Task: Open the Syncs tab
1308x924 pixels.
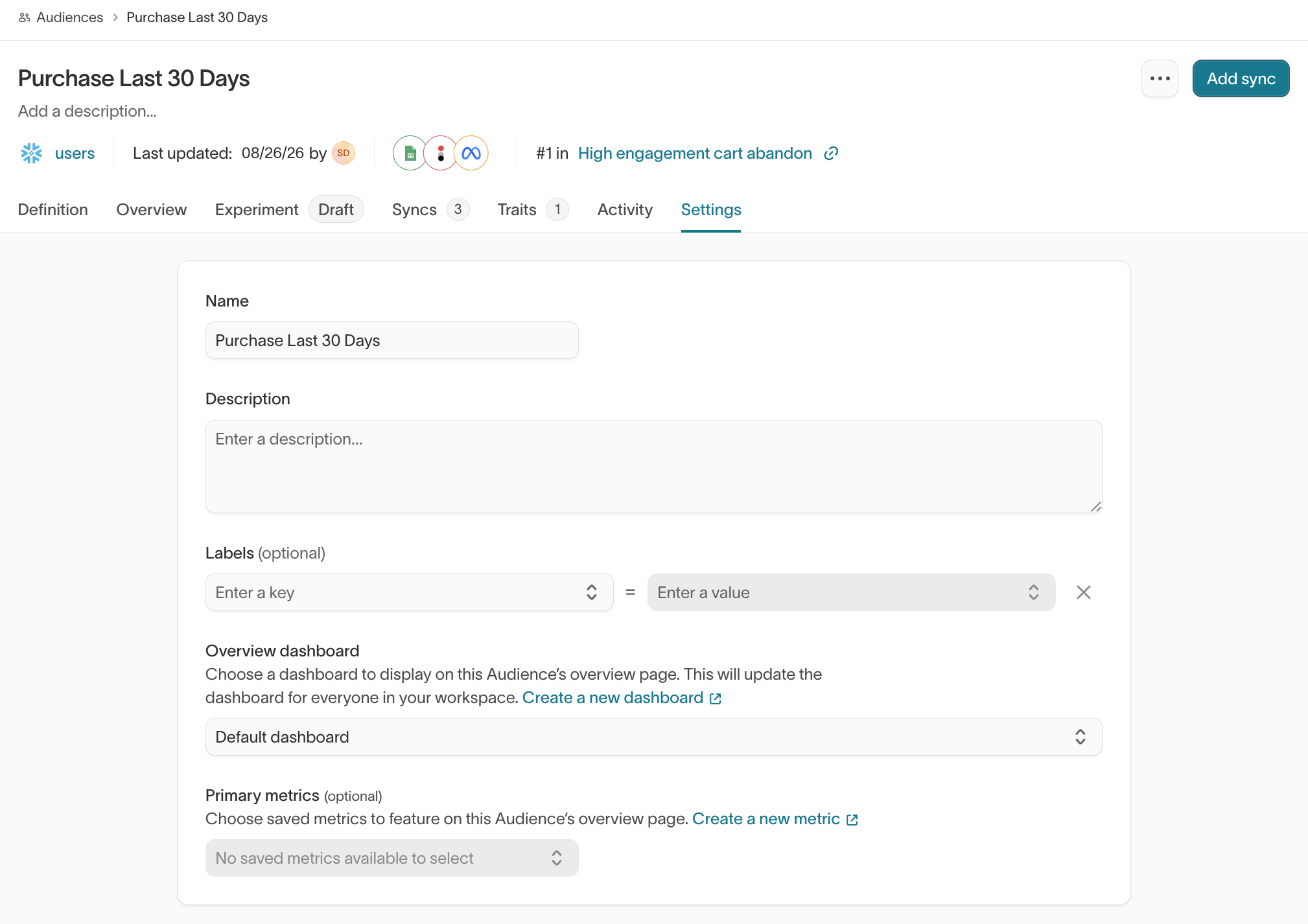Action: coord(414,209)
